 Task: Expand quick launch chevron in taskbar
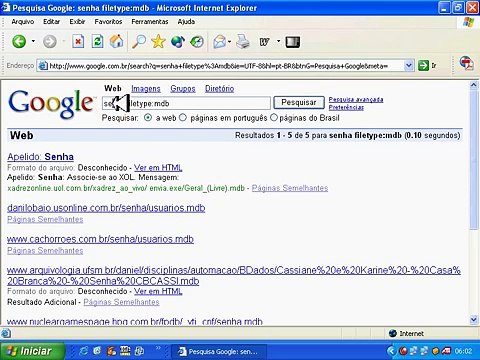coord(158,348)
